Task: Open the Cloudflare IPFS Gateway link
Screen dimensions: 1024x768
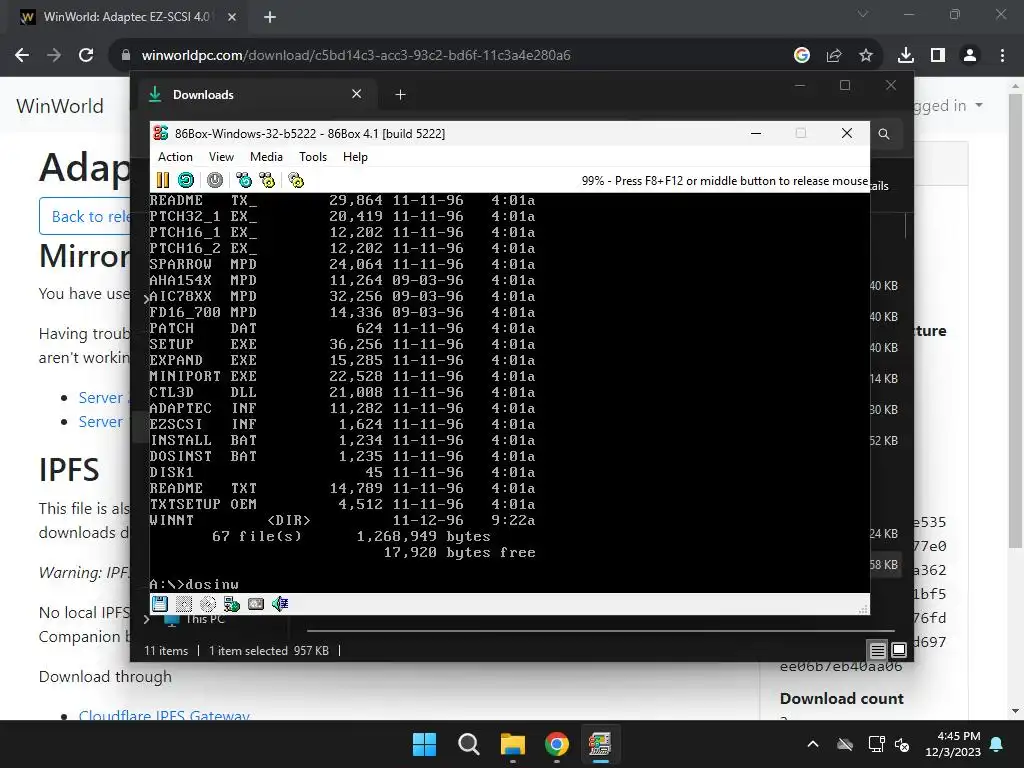Action: click(x=164, y=714)
